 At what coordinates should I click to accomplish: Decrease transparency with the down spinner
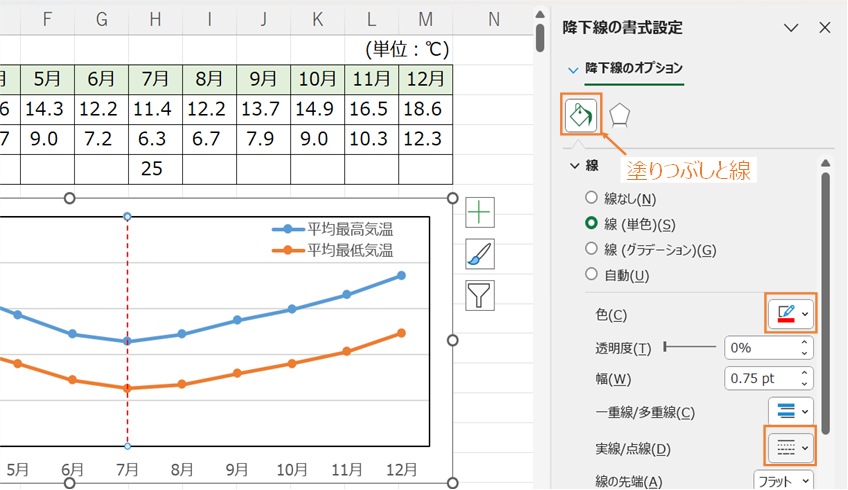click(x=805, y=354)
